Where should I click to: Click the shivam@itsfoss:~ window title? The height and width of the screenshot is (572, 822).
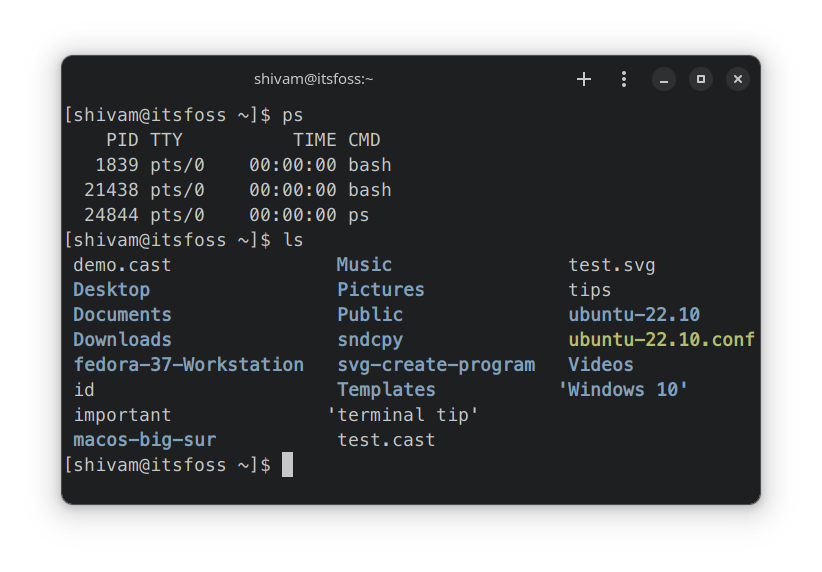tap(313, 79)
